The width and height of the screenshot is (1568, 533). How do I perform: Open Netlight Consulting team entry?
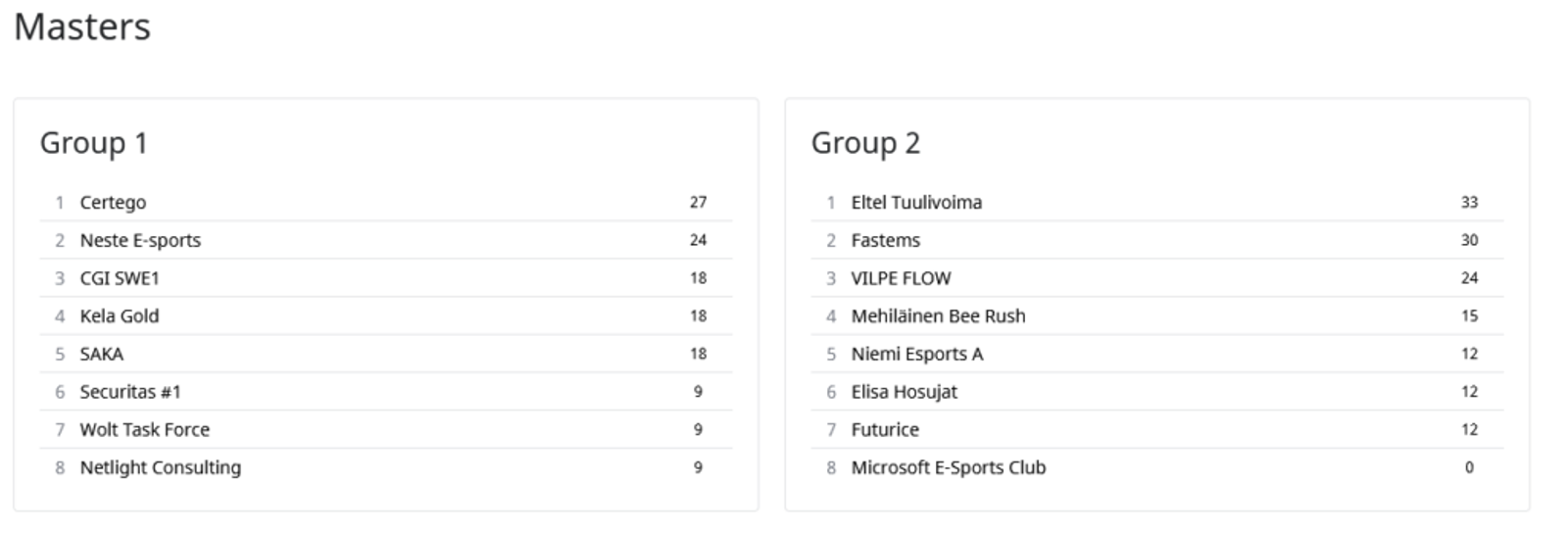click(161, 467)
